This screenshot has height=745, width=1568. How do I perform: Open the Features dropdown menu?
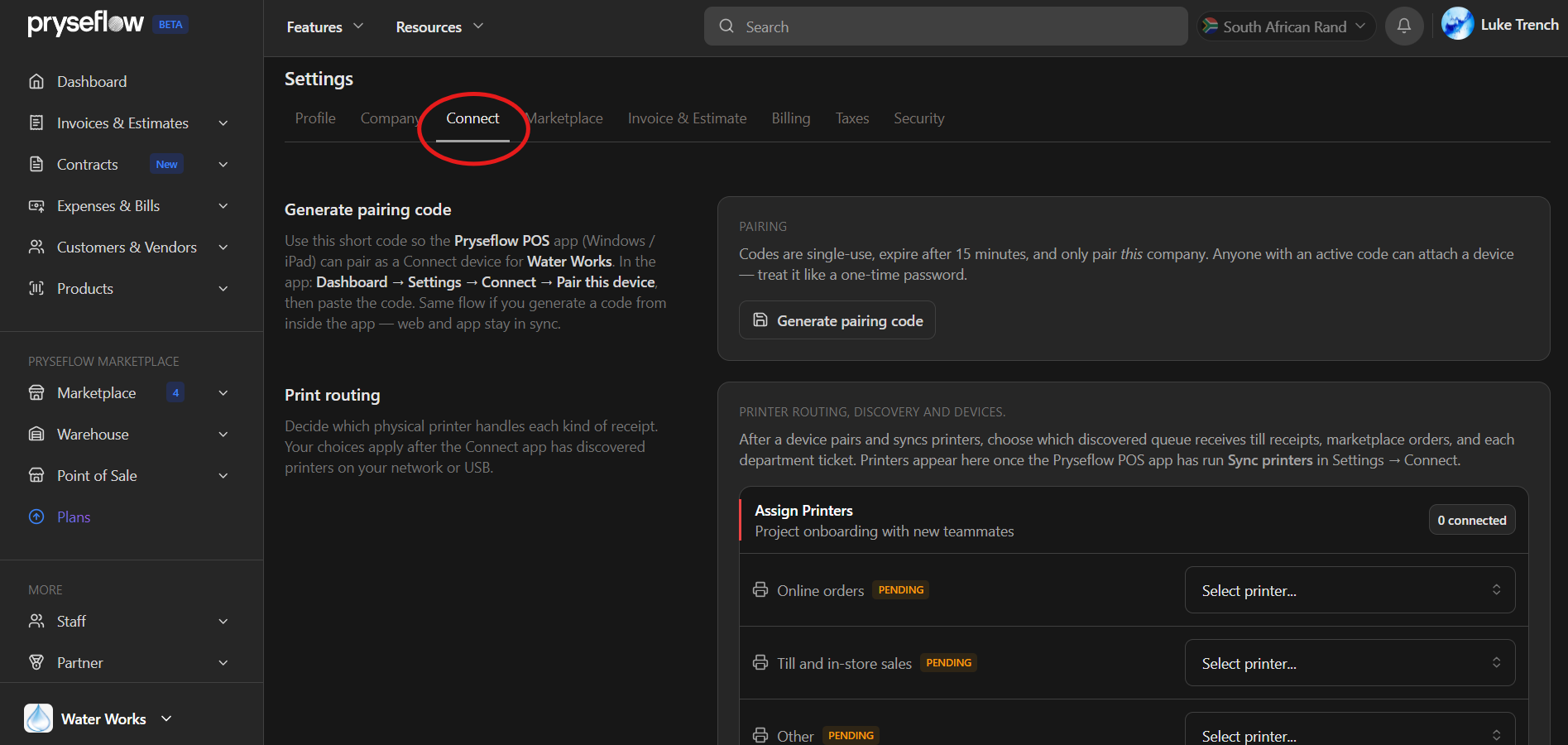coord(325,26)
